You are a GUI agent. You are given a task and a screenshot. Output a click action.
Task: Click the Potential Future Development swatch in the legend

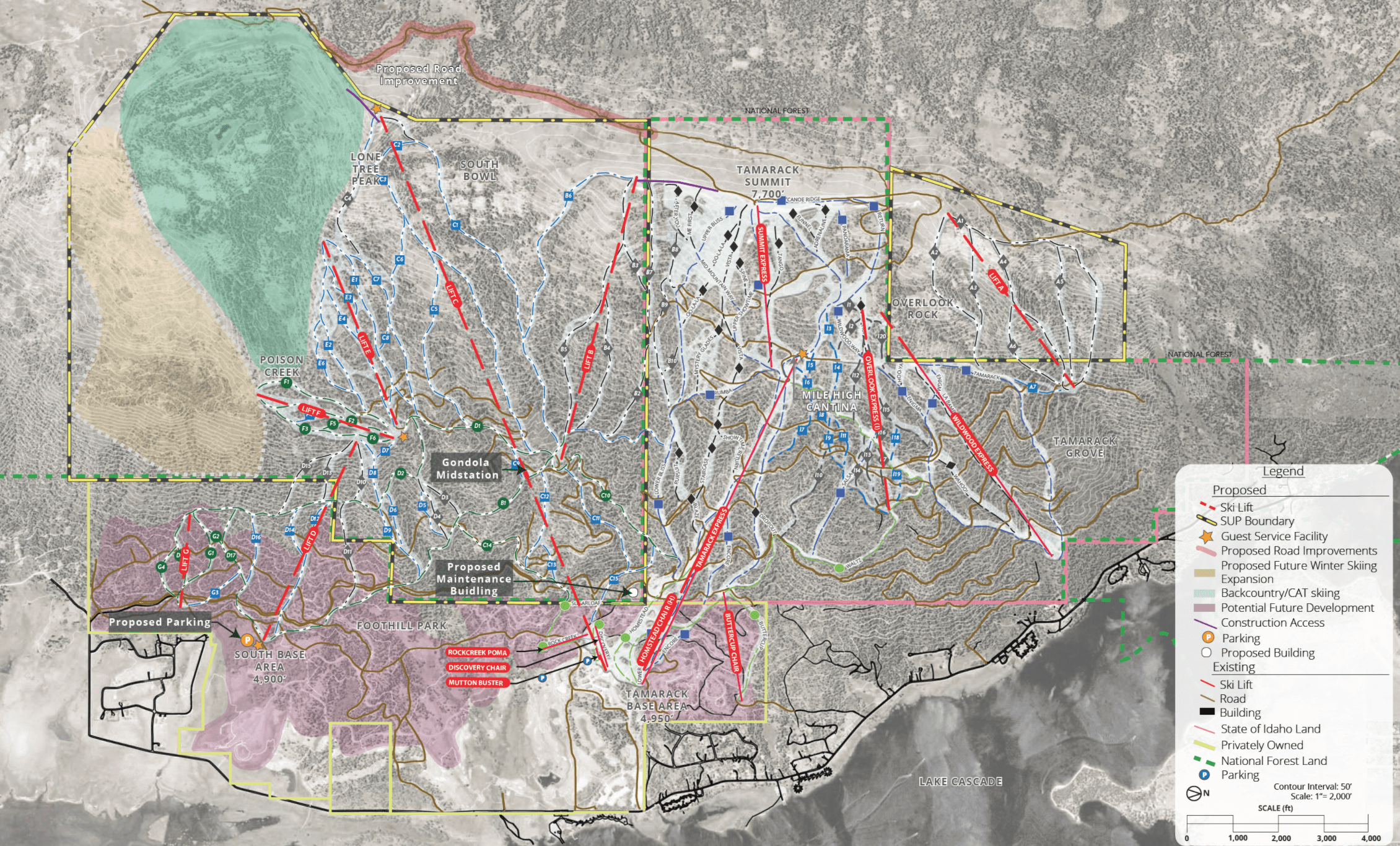click(1204, 608)
